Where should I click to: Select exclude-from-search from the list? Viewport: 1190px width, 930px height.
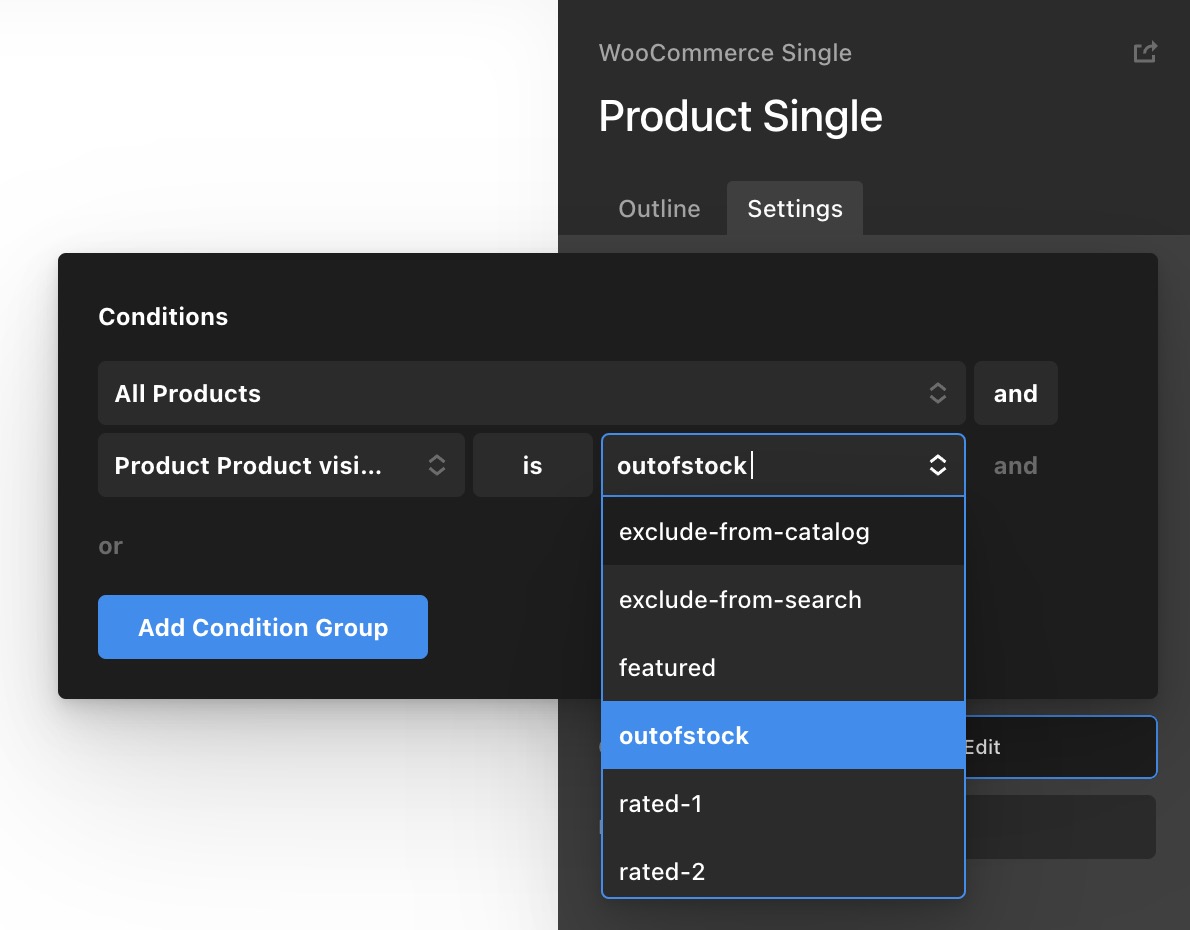783,600
